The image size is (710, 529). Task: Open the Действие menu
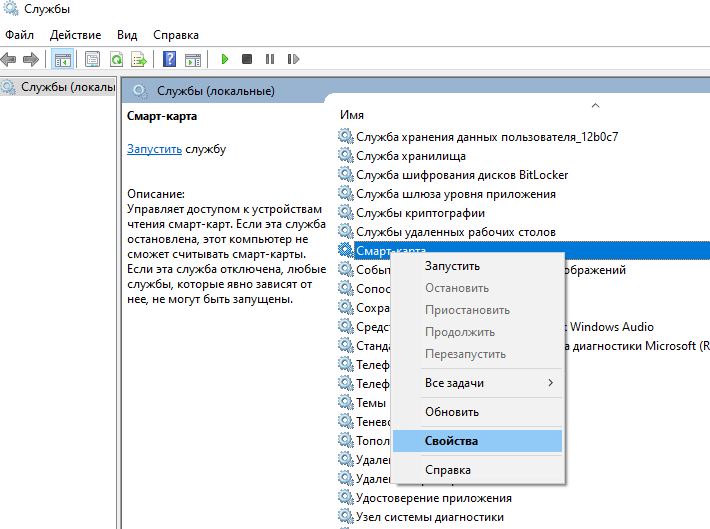pyautogui.click(x=75, y=35)
